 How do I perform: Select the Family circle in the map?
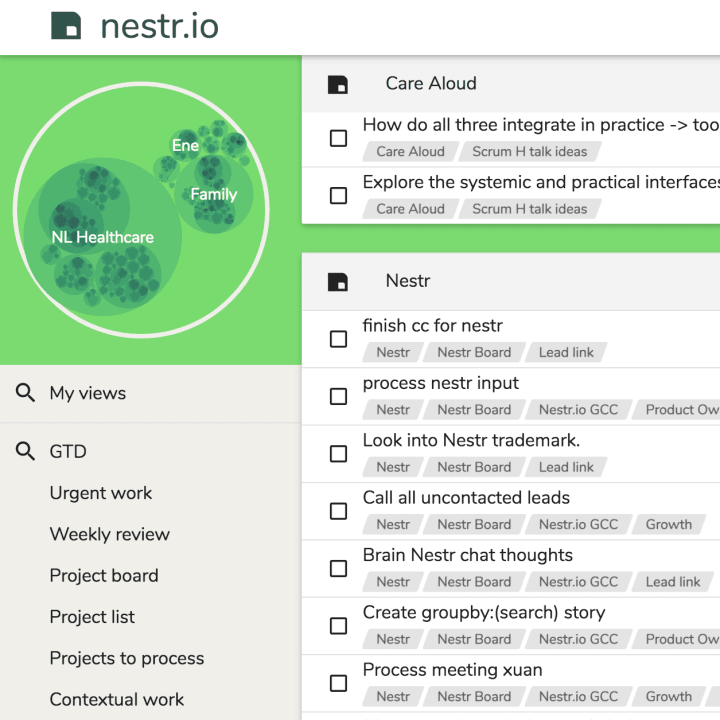(214, 195)
